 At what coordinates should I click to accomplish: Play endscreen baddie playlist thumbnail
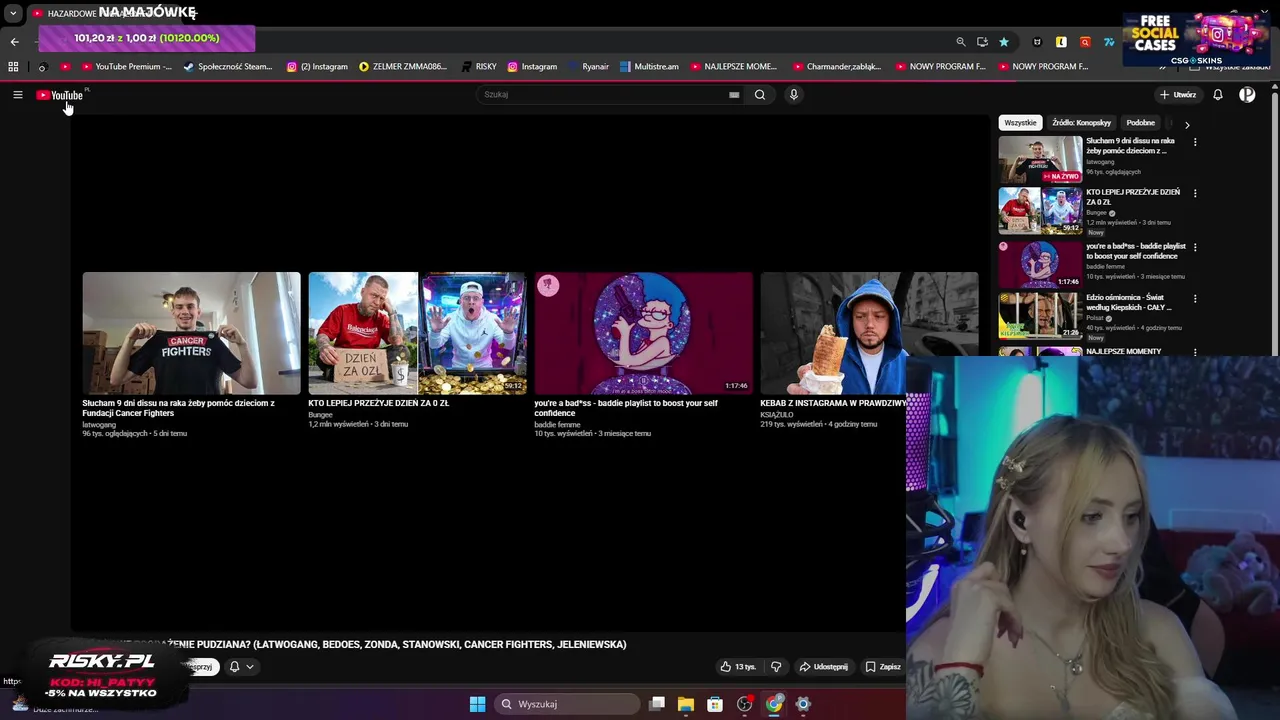[643, 333]
